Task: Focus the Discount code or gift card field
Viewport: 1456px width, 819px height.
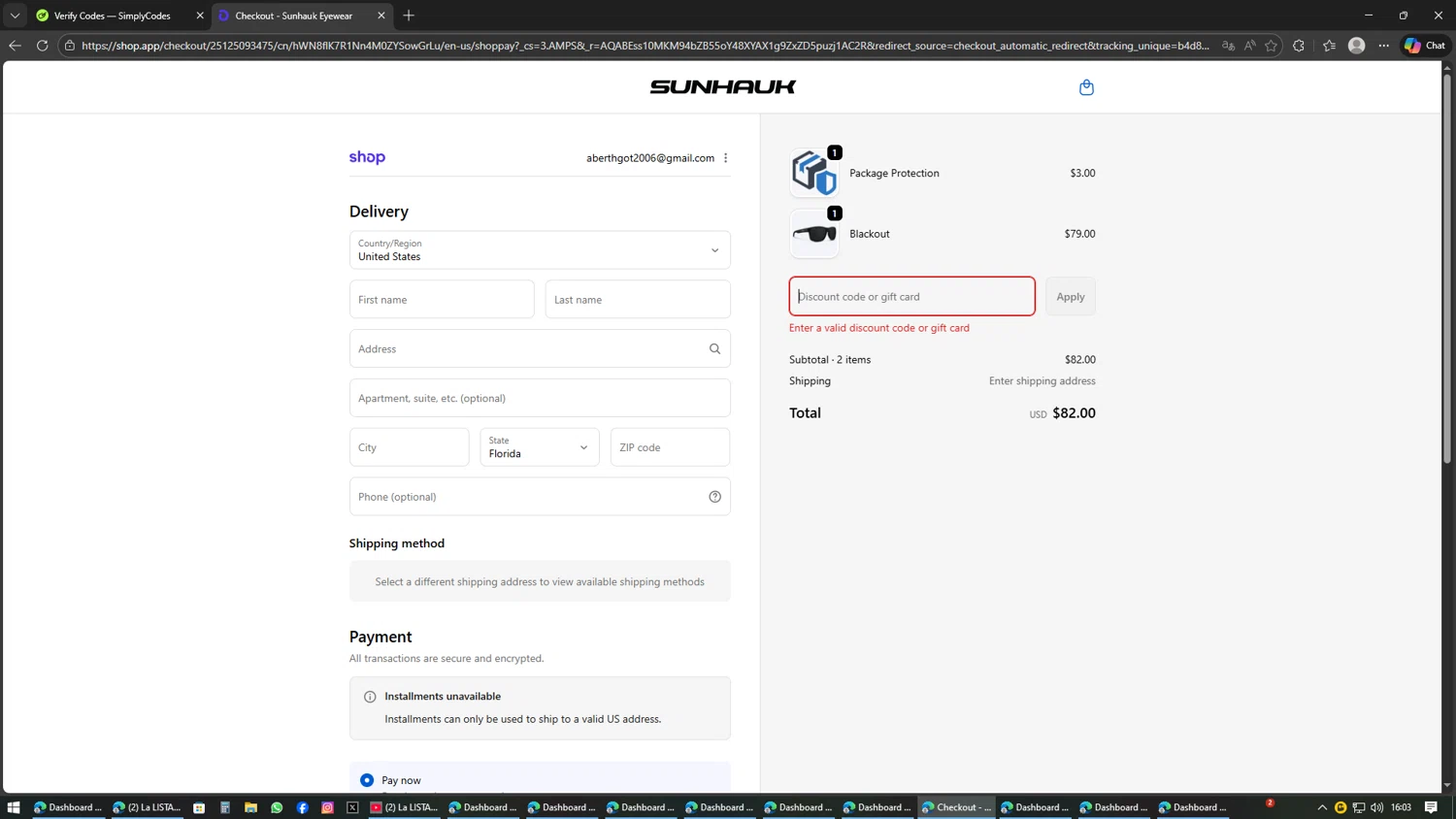Action: tap(912, 297)
